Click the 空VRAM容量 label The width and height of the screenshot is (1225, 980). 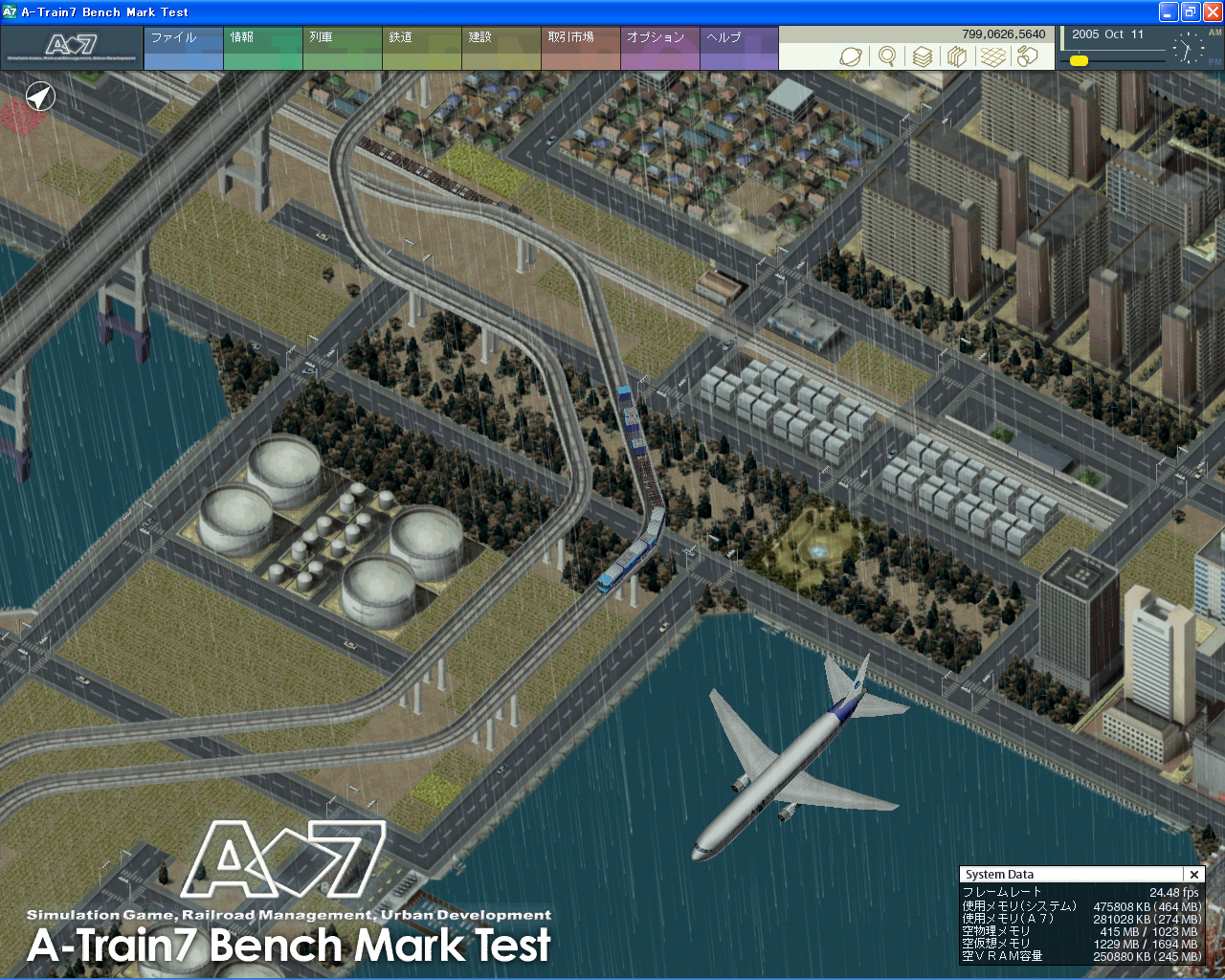(1002, 955)
